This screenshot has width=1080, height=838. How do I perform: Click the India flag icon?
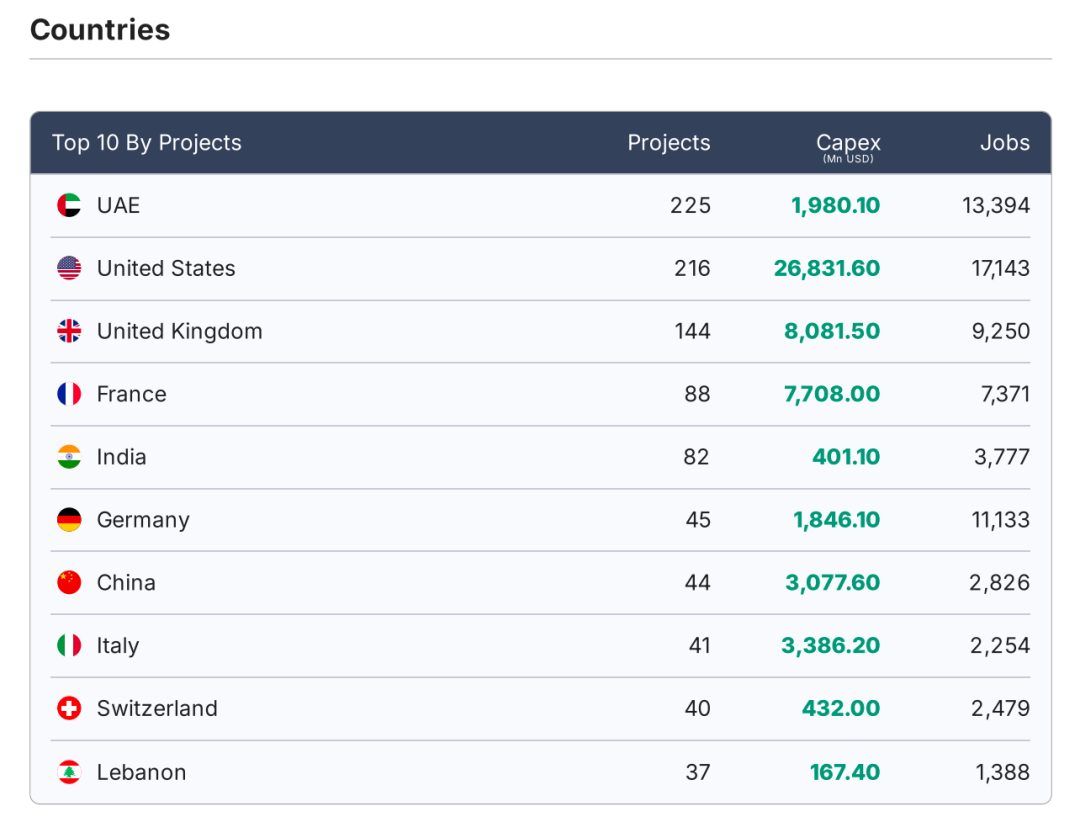click(69, 457)
